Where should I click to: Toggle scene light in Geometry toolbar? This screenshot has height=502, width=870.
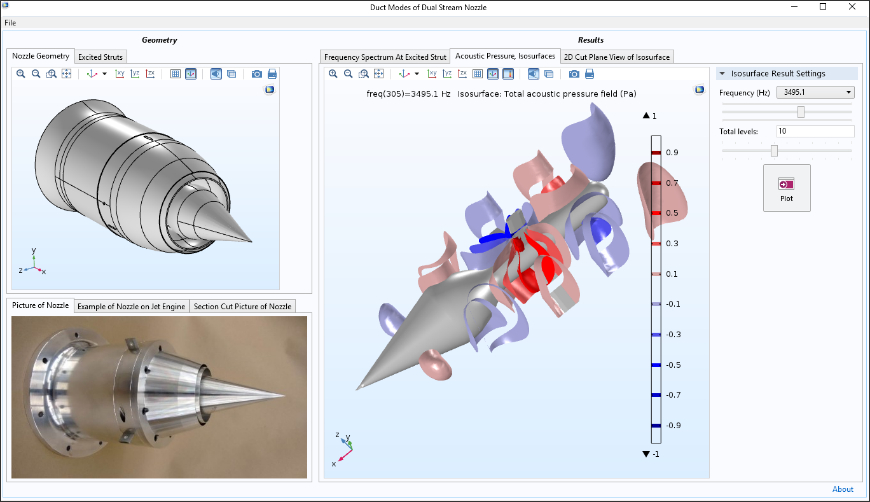pos(216,74)
